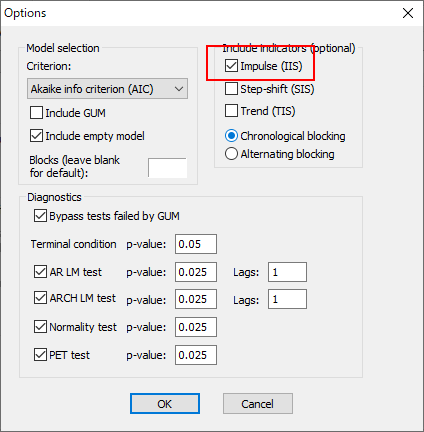
Task: Click the Blocks input field
Action: pyautogui.click(x=167, y=168)
